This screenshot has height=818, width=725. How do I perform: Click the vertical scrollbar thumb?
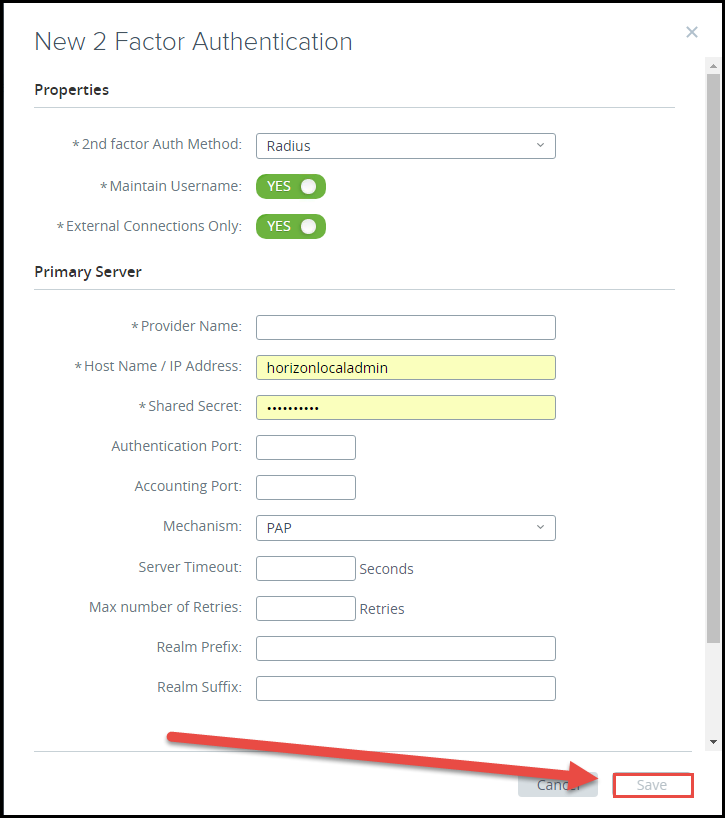click(713, 350)
